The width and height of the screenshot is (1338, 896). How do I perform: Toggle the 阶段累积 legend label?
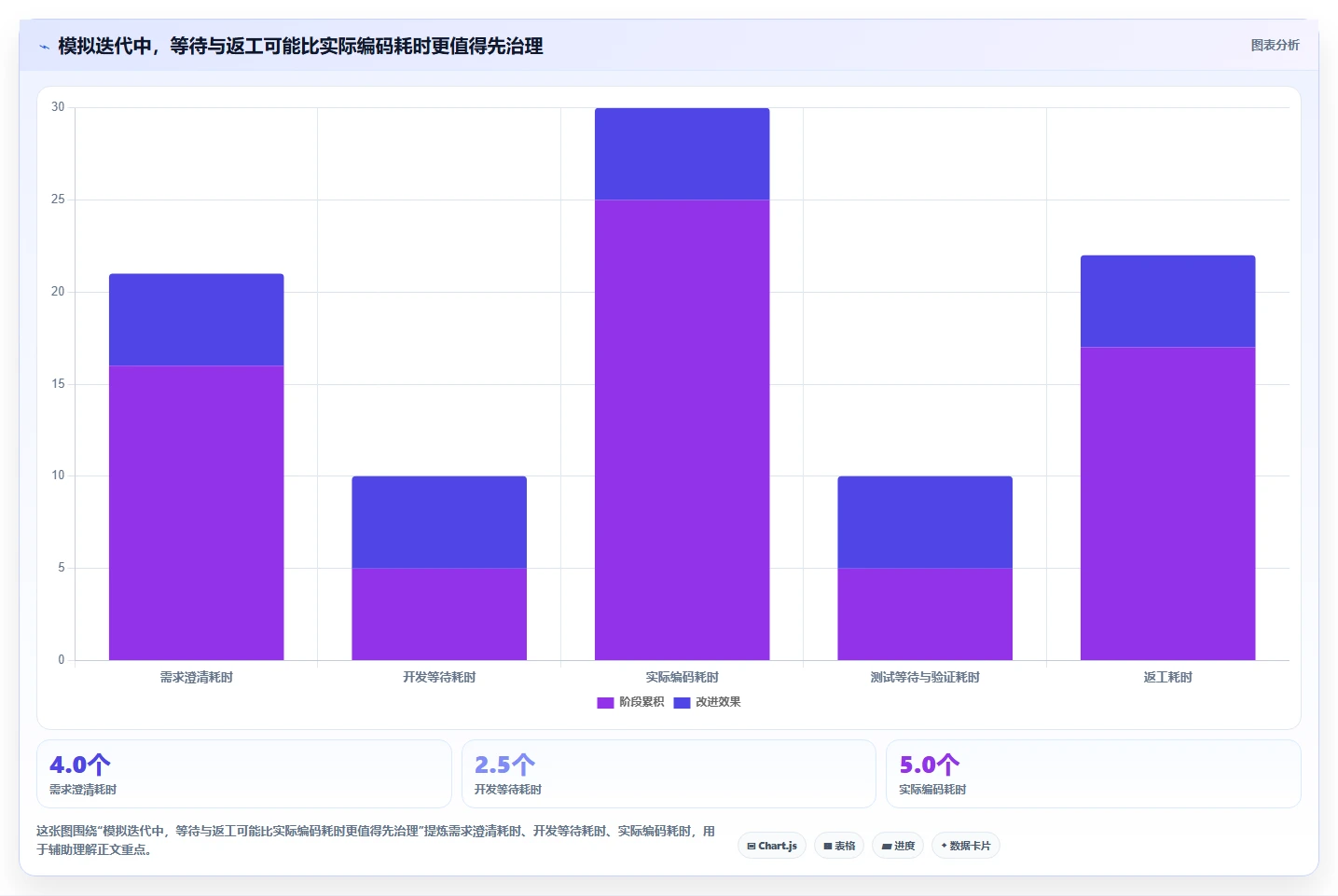point(641,702)
